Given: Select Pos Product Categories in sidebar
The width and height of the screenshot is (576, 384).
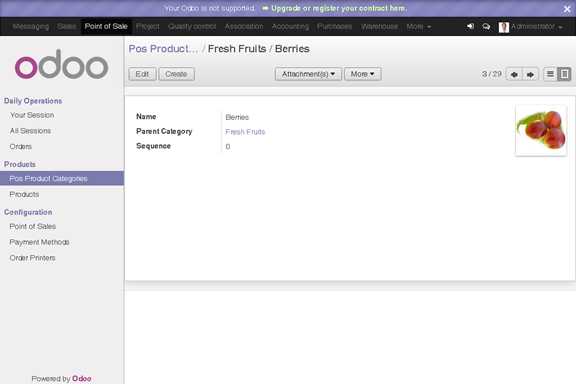Looking at the screenshot, I should click(x=62, y=179).
